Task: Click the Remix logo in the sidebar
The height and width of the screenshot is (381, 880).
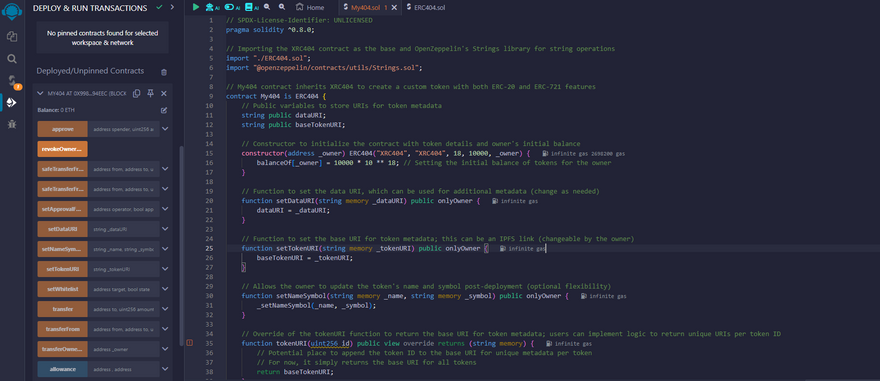Action: (12, 12)
